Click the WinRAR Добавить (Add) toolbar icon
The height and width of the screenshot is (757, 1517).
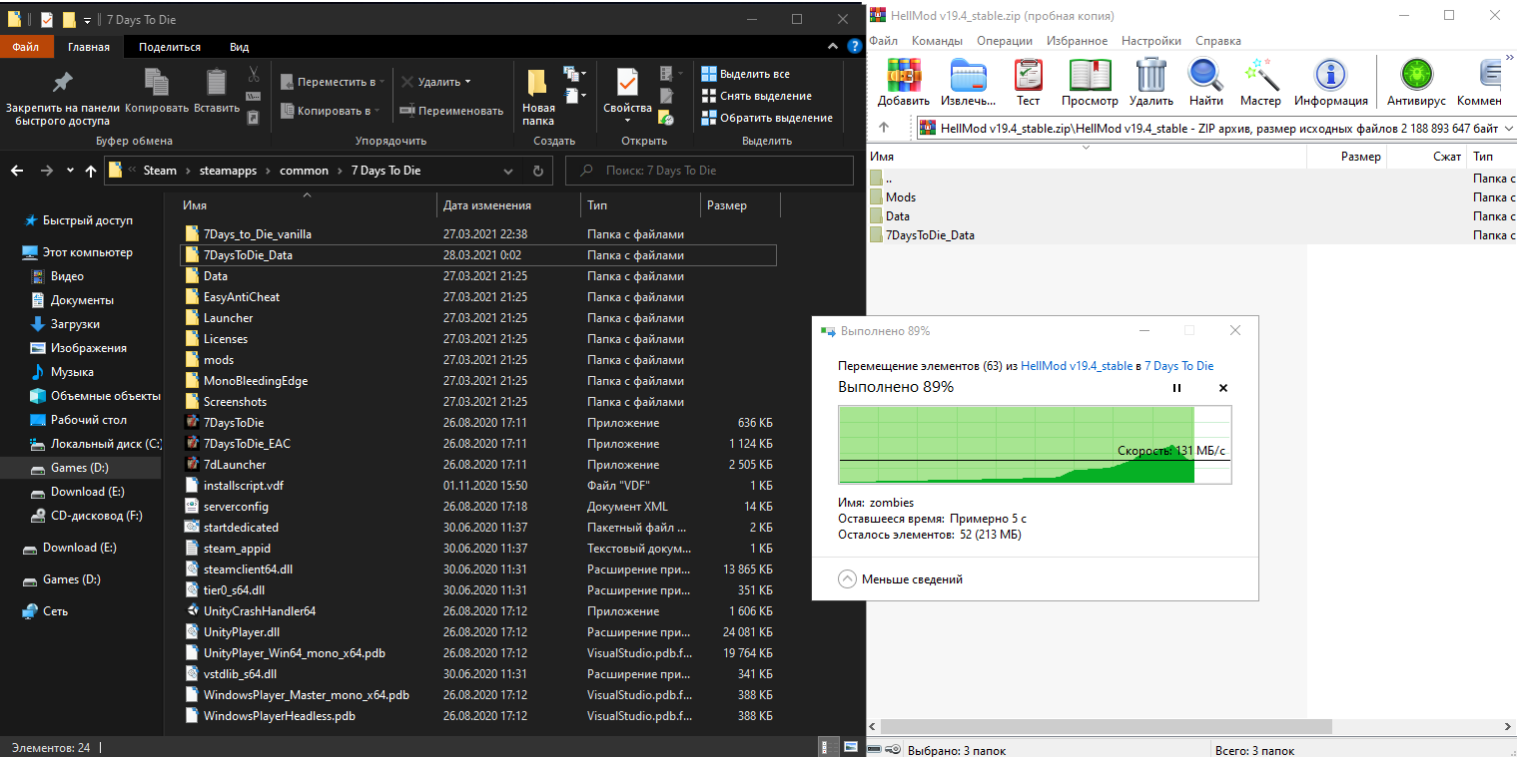[904, 76]
